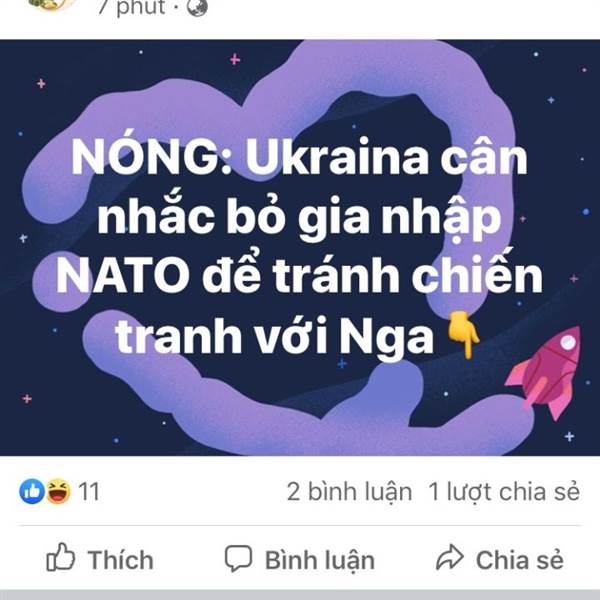Click the Bình luận button label
This screenshot has height=600, width=600.
pyautogui.click(x=320, y=560)
